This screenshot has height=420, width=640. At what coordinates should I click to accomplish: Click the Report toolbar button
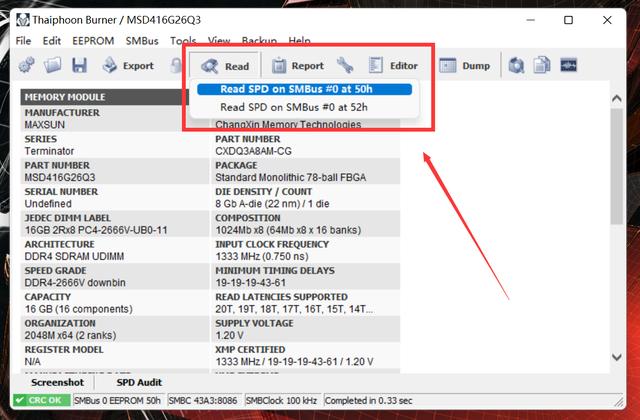[x=298, y=65]
